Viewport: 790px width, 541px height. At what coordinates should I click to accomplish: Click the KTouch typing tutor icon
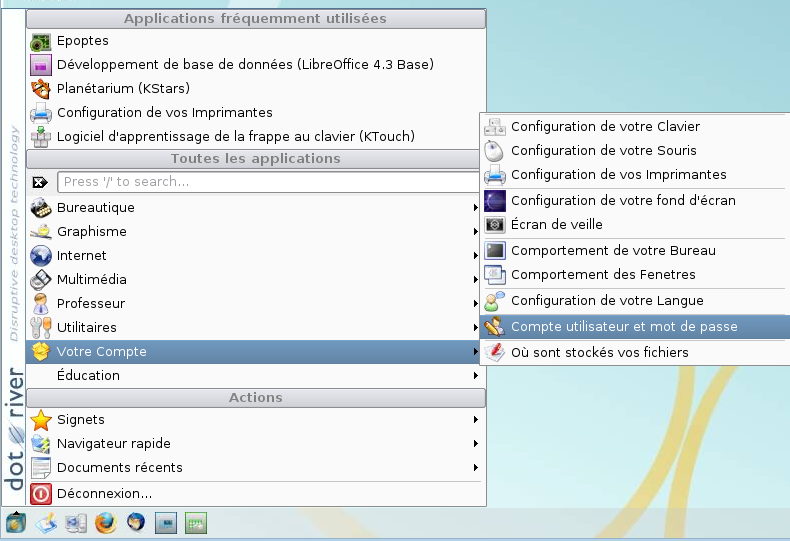coord(41,136)
